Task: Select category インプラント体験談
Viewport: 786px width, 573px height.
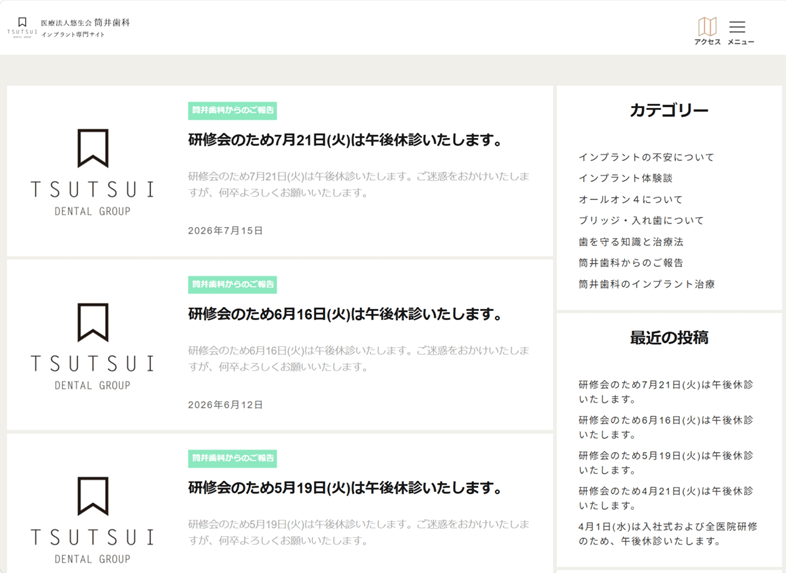Action: coord(625,178)
